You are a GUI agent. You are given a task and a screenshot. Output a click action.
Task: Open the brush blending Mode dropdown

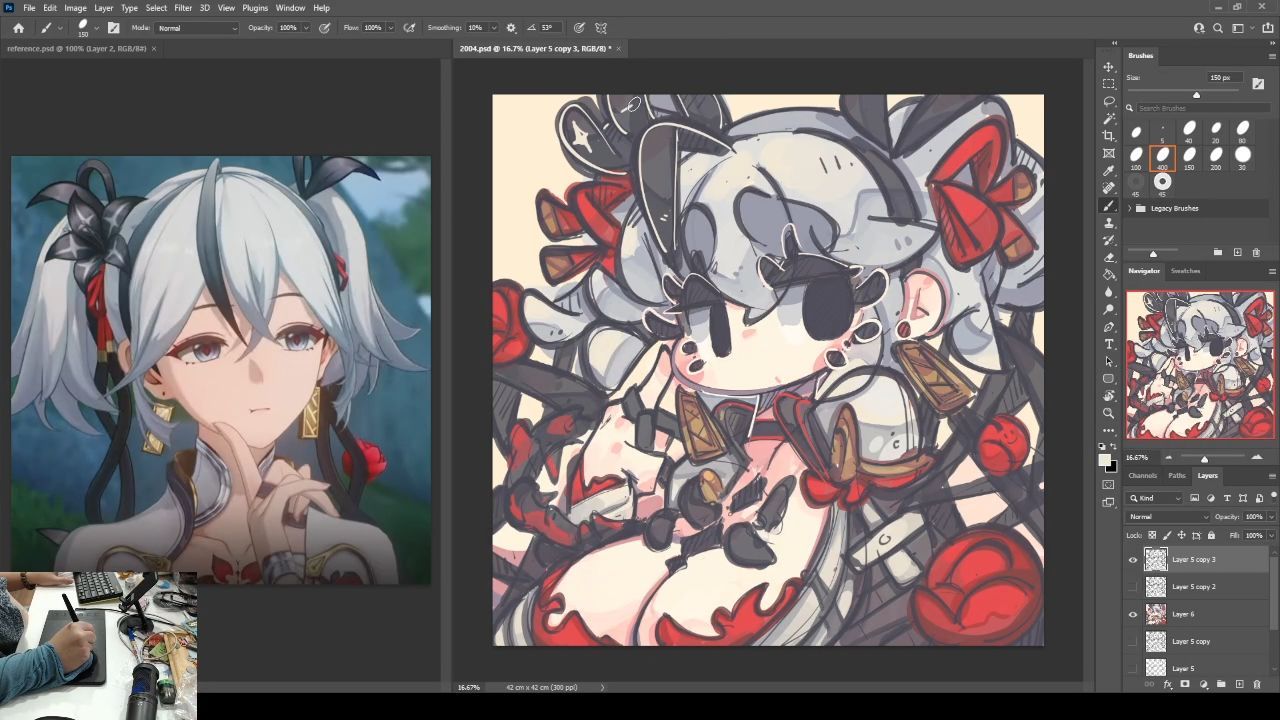pyautogui.click(x=197, y=28)
